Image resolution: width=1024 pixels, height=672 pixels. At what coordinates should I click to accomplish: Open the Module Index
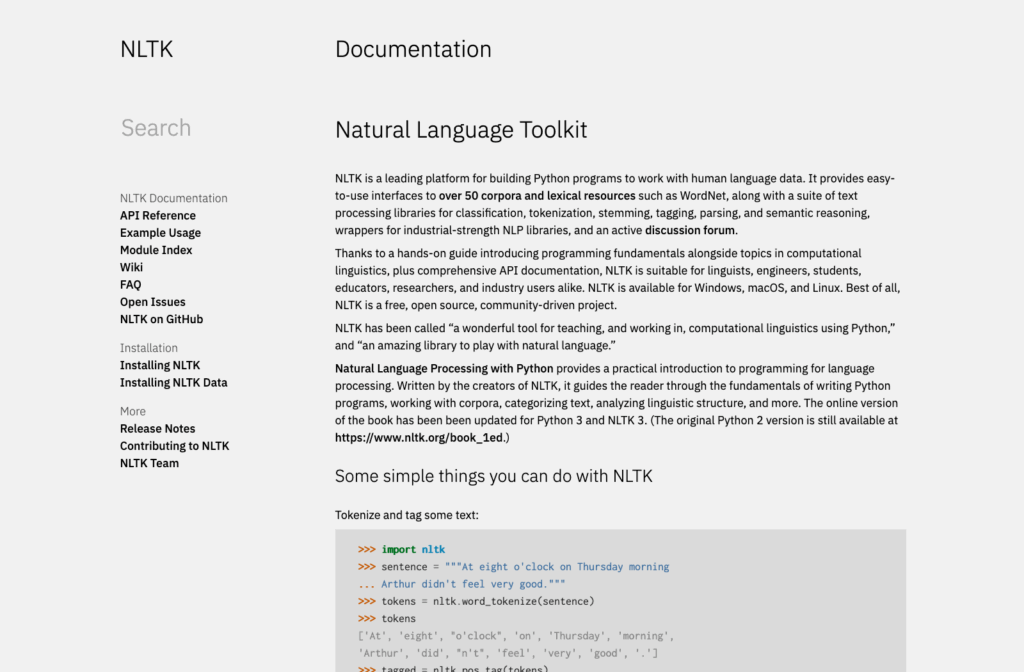(x=156, y=250)
